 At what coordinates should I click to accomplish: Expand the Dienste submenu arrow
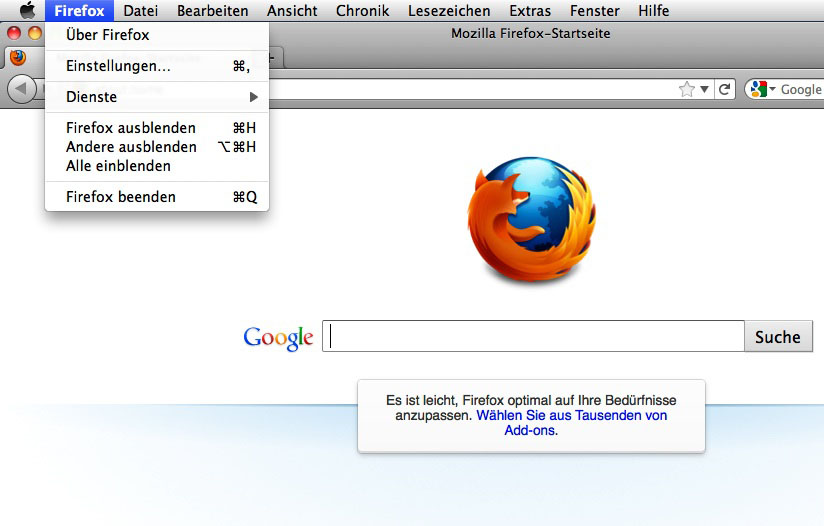(254, 97)
